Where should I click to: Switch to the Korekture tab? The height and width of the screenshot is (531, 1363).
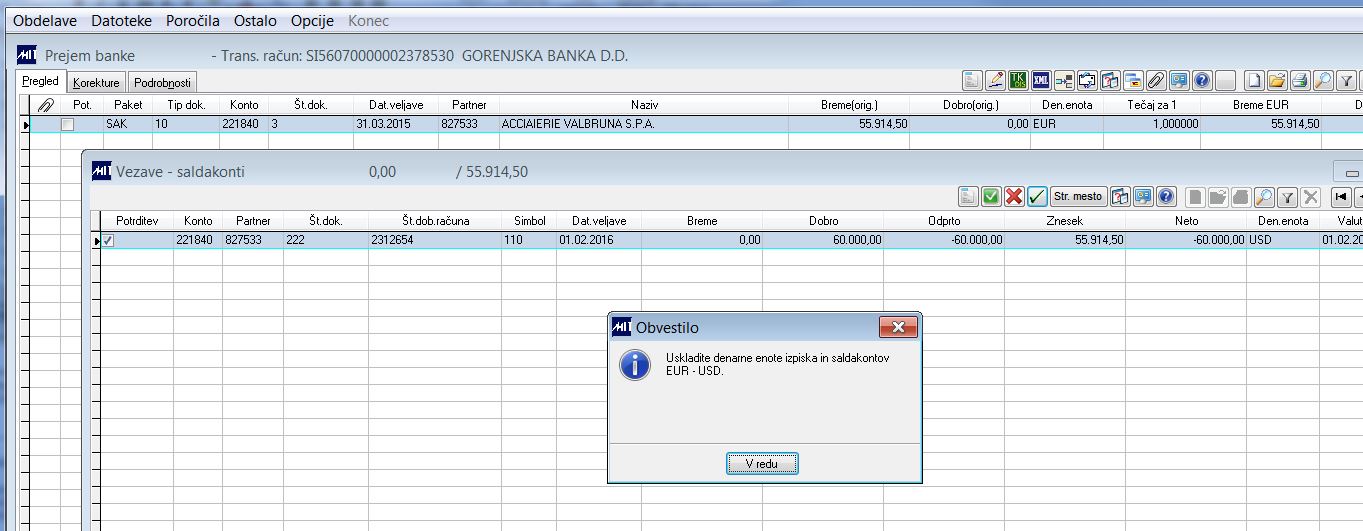pyautogui.click(x=96, y=83)
